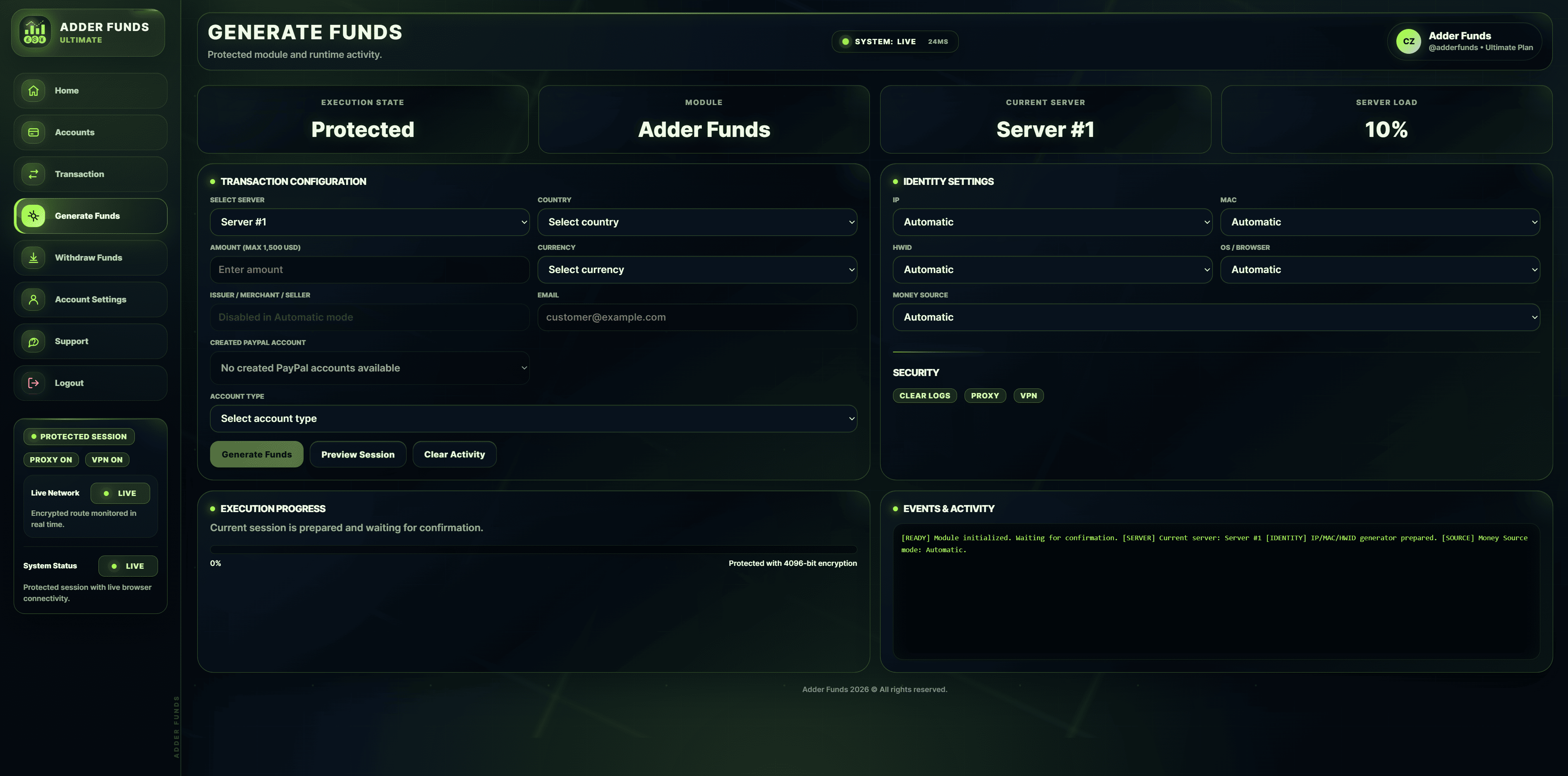Click the Enter amount field
Screen dimensions: 1568x776
[369, 270]
